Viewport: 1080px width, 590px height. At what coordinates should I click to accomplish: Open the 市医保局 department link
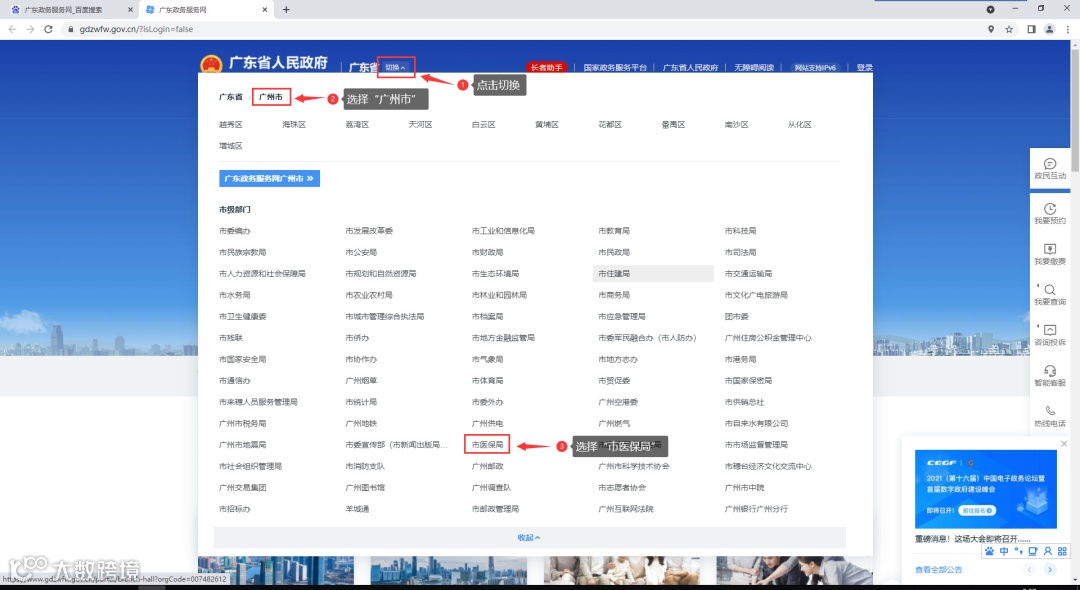(x=488, y=445)
